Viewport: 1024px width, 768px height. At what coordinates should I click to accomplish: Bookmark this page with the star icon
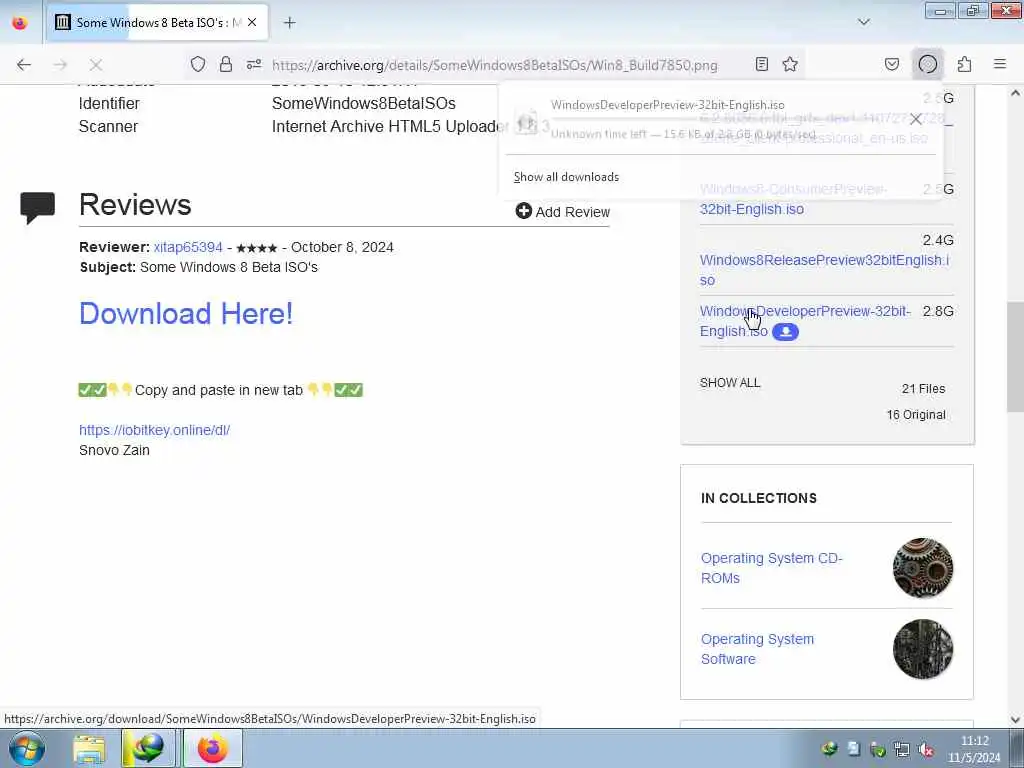click(790, 64)
